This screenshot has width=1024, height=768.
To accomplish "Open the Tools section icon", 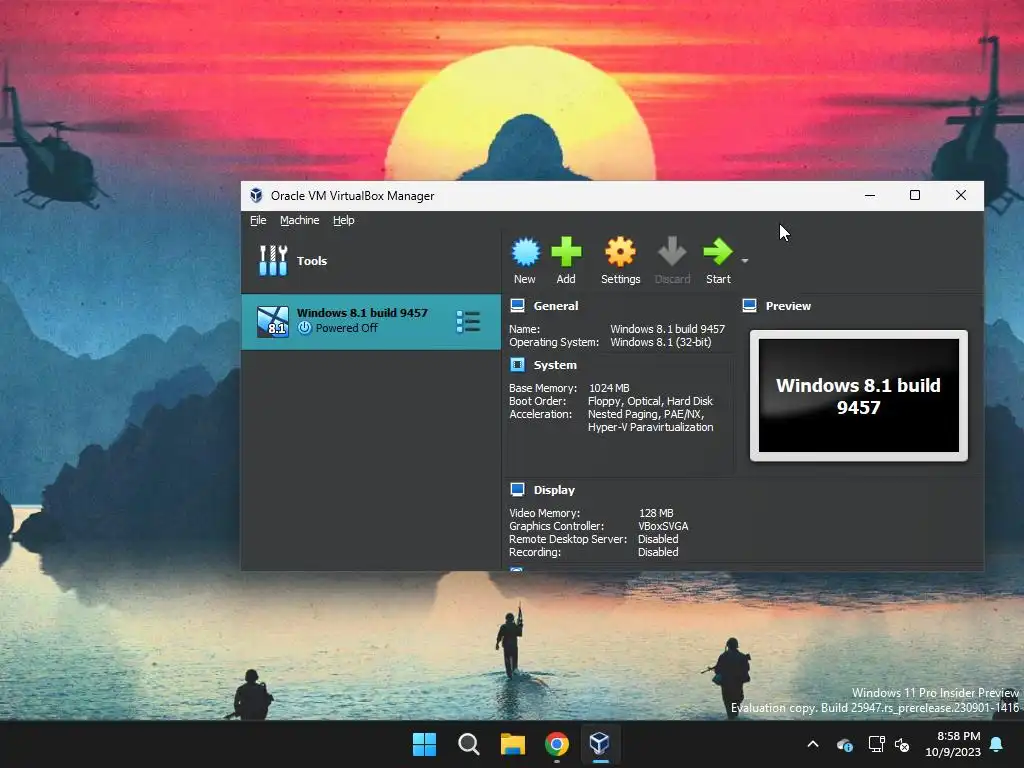I will pyautogui.click(x=273, y=261).
